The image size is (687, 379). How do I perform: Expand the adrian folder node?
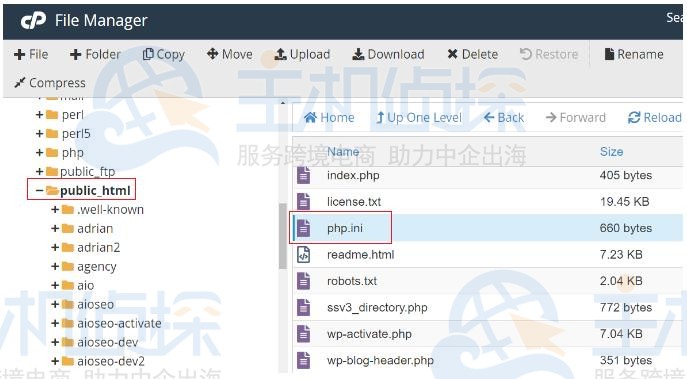(55, 228)
